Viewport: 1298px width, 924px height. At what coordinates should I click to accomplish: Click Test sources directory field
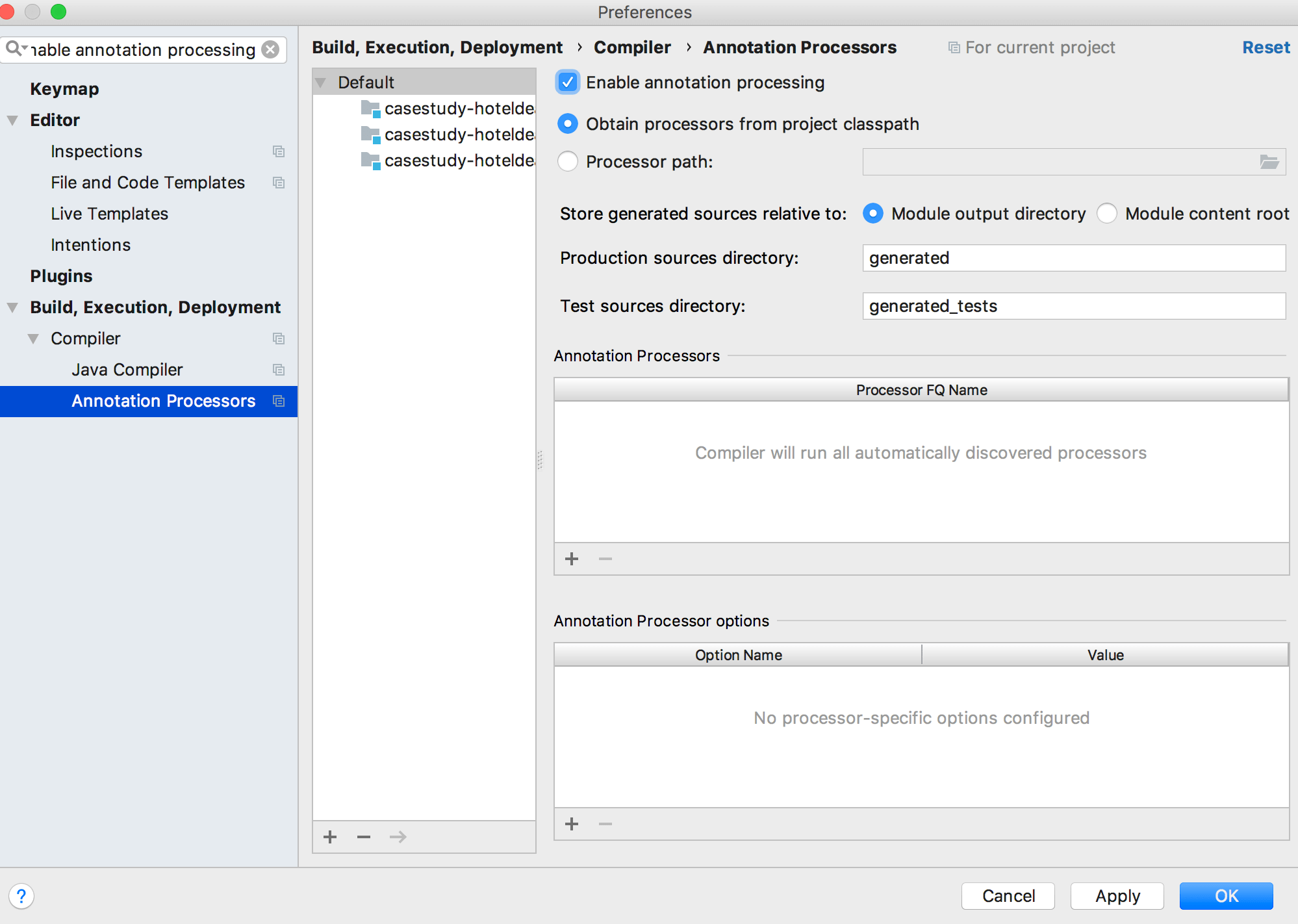1074,306
